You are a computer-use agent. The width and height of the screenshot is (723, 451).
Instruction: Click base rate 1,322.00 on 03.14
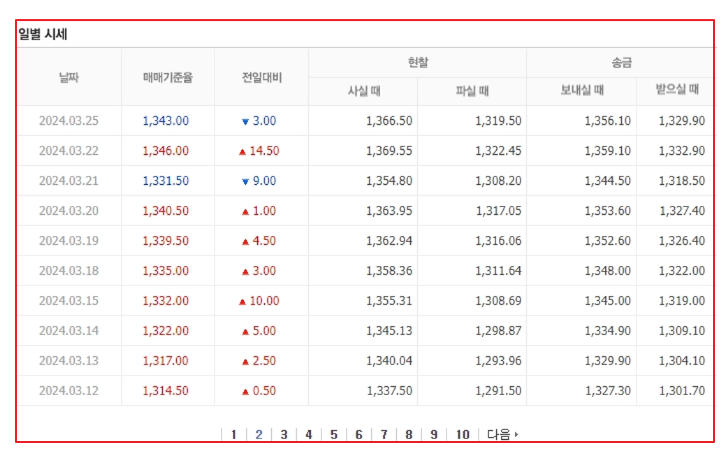point(166,331)
